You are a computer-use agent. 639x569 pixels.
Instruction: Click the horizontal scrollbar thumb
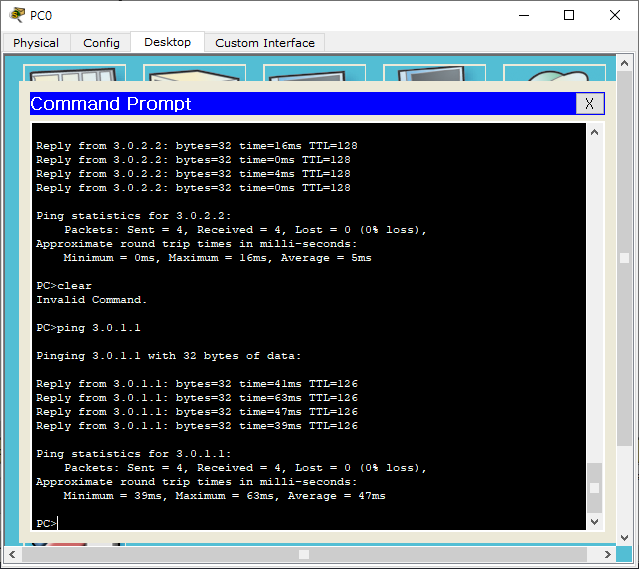click(304, 554)
